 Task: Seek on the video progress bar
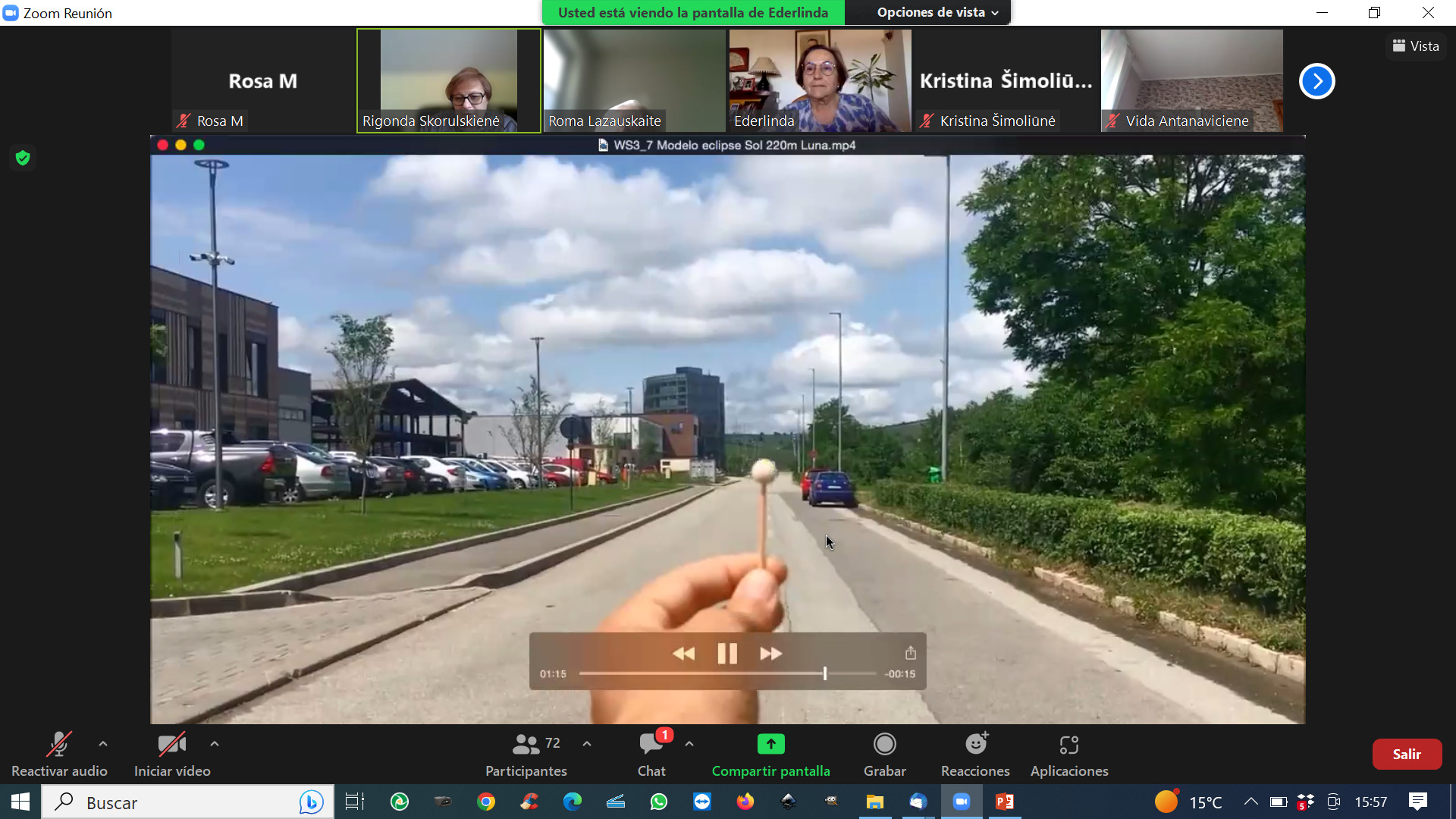pos(728,673)
